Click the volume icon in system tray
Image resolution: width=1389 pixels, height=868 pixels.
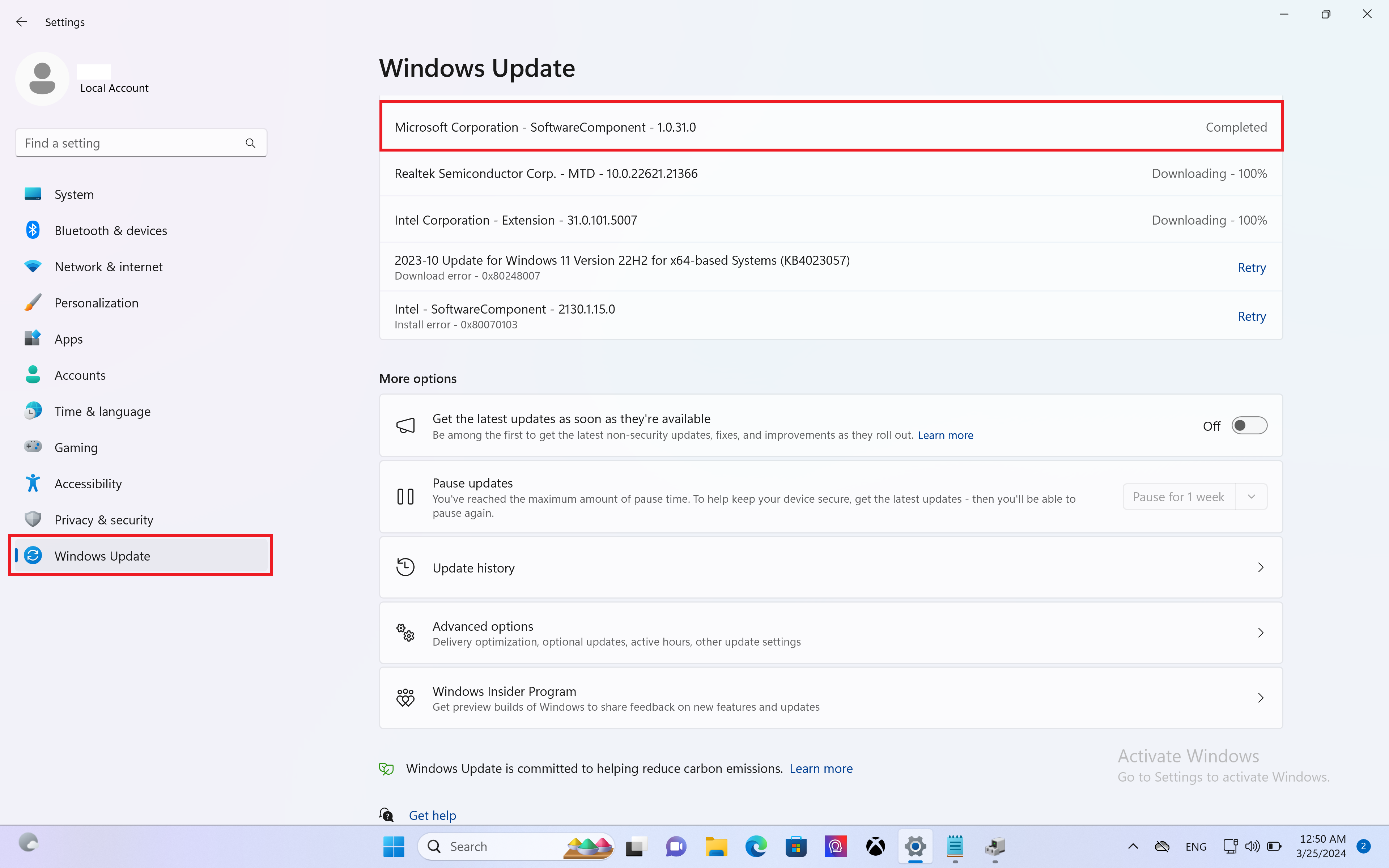[1252, 846]
